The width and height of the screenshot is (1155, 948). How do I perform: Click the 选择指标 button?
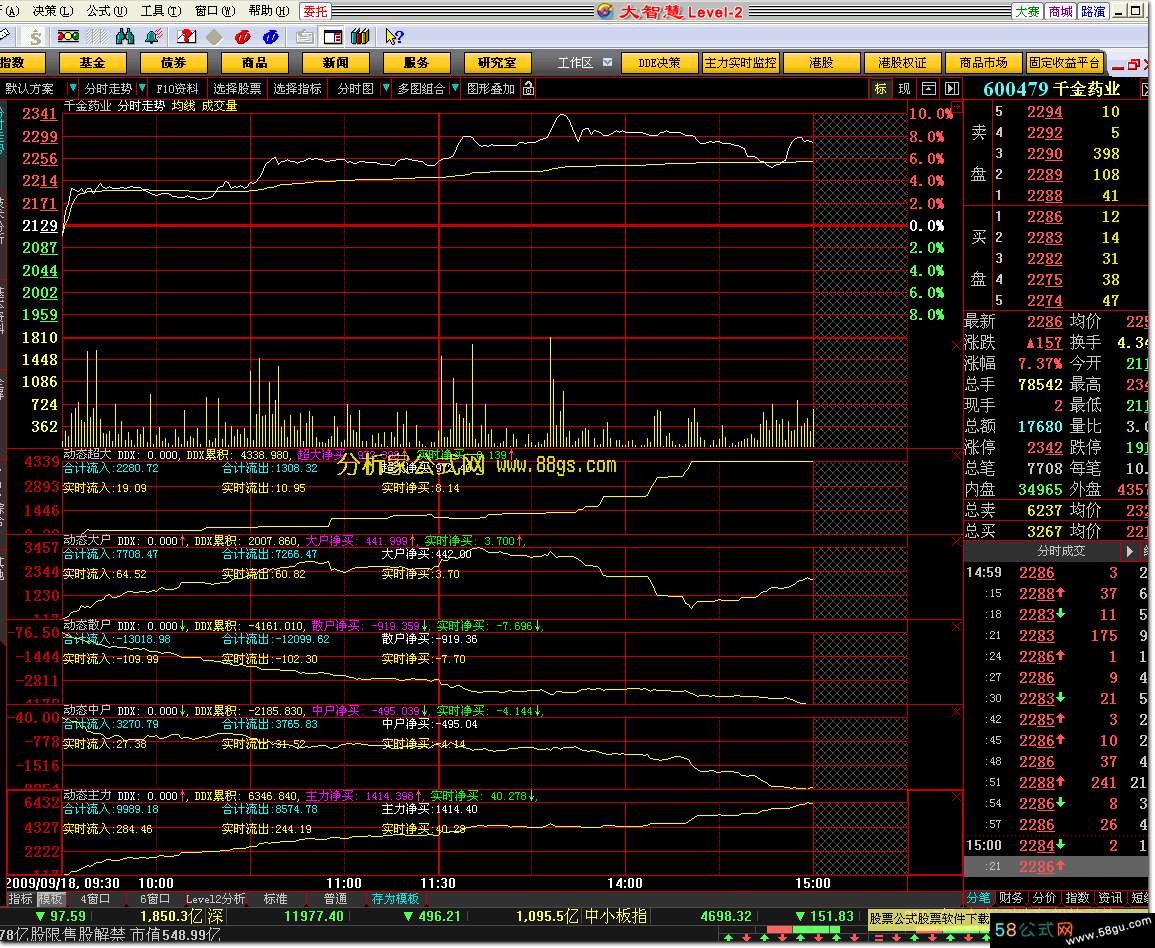click(298, 88)
